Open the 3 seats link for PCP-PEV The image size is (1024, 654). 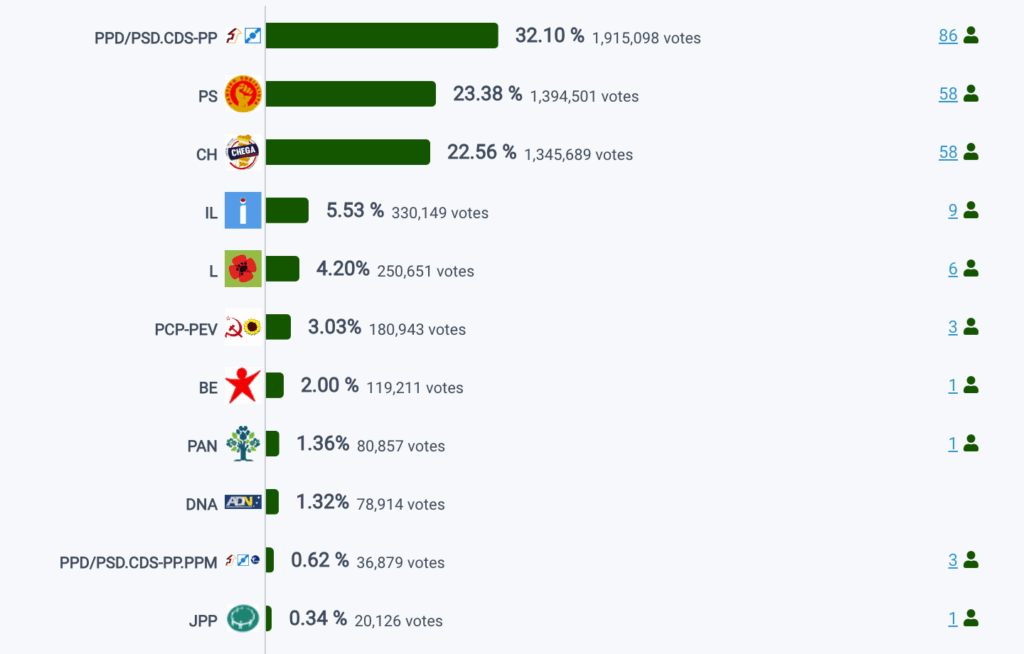coord(953,327)
